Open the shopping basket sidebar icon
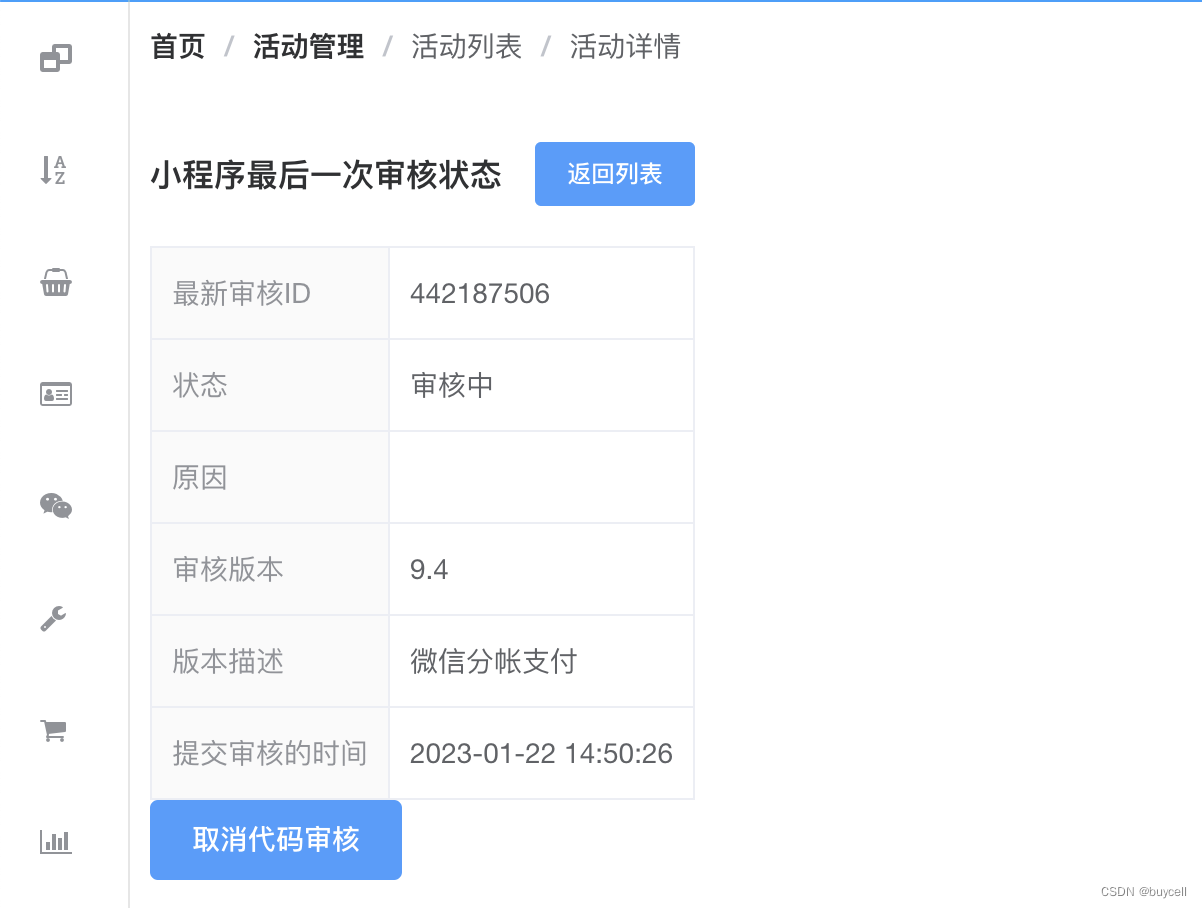Image resolution: width=1202 pixels, height=908 pixels. pyautogui.click(x=56, y=283)
